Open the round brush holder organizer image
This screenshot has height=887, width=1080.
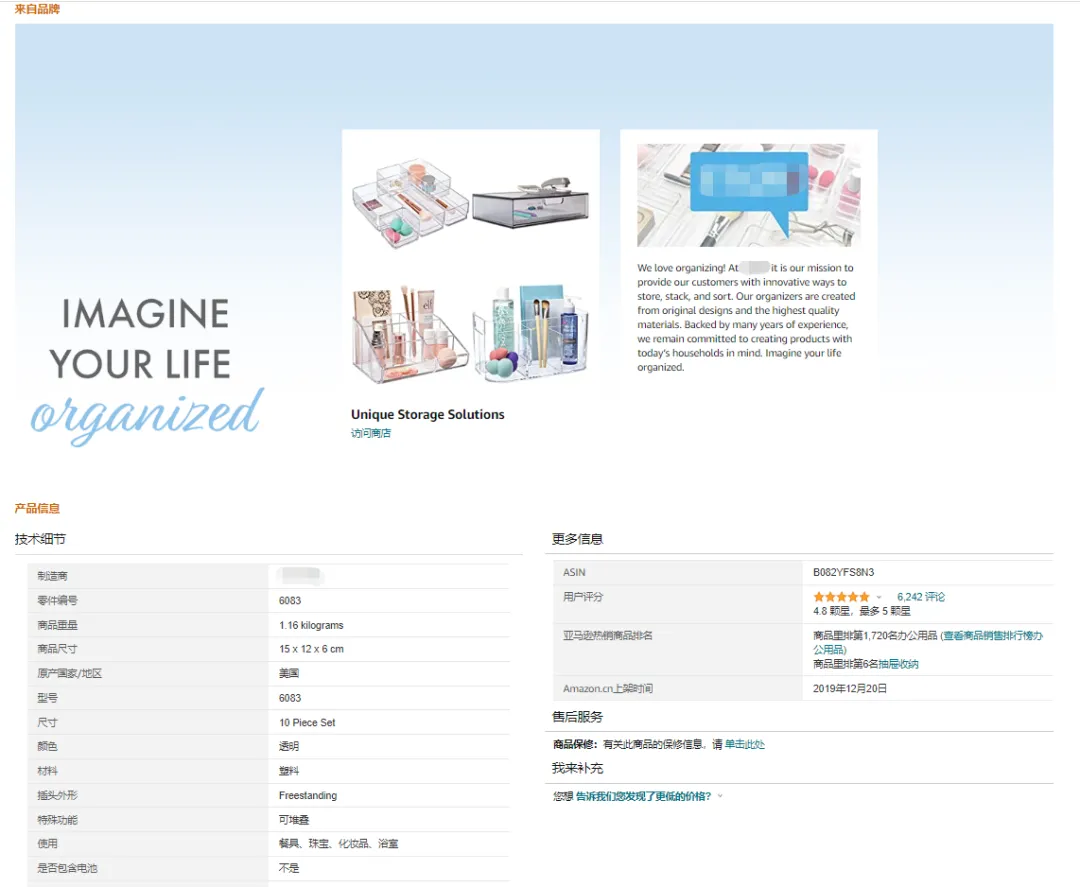[530, 334]
